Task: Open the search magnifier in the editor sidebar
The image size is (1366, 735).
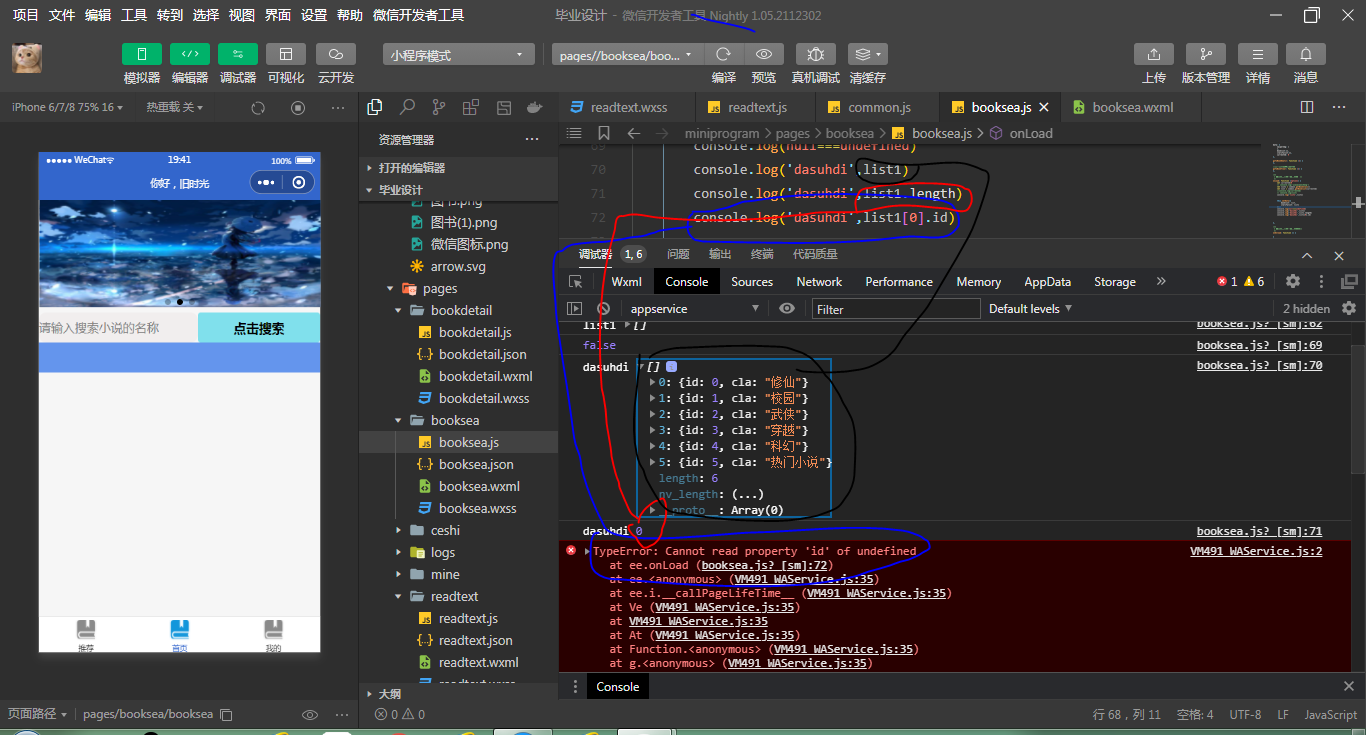Action: tap(407, 107)
